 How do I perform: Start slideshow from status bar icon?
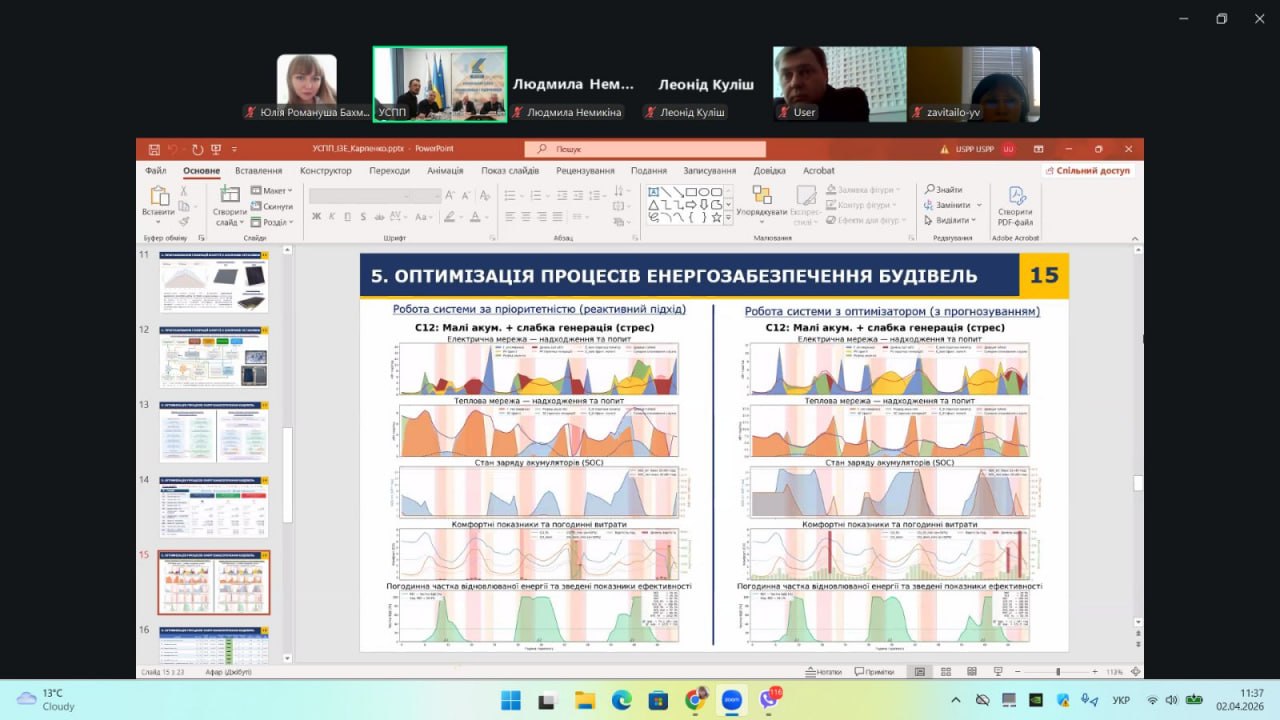click(x=997, y=672)
